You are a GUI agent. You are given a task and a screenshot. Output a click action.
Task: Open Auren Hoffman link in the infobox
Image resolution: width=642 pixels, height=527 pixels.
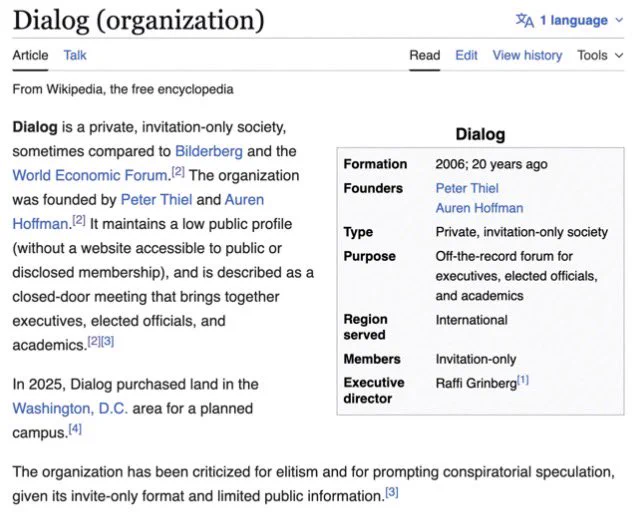tap(479, 208)
